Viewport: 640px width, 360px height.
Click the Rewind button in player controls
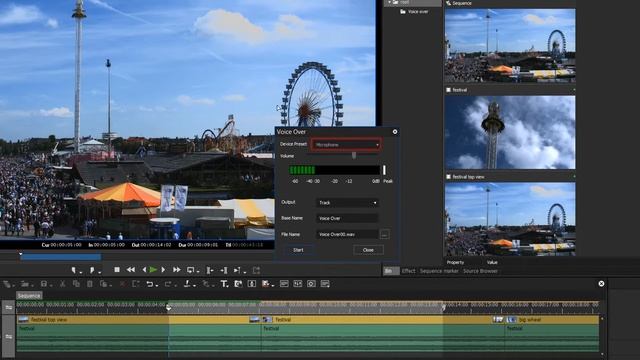[x=131, y=270]
